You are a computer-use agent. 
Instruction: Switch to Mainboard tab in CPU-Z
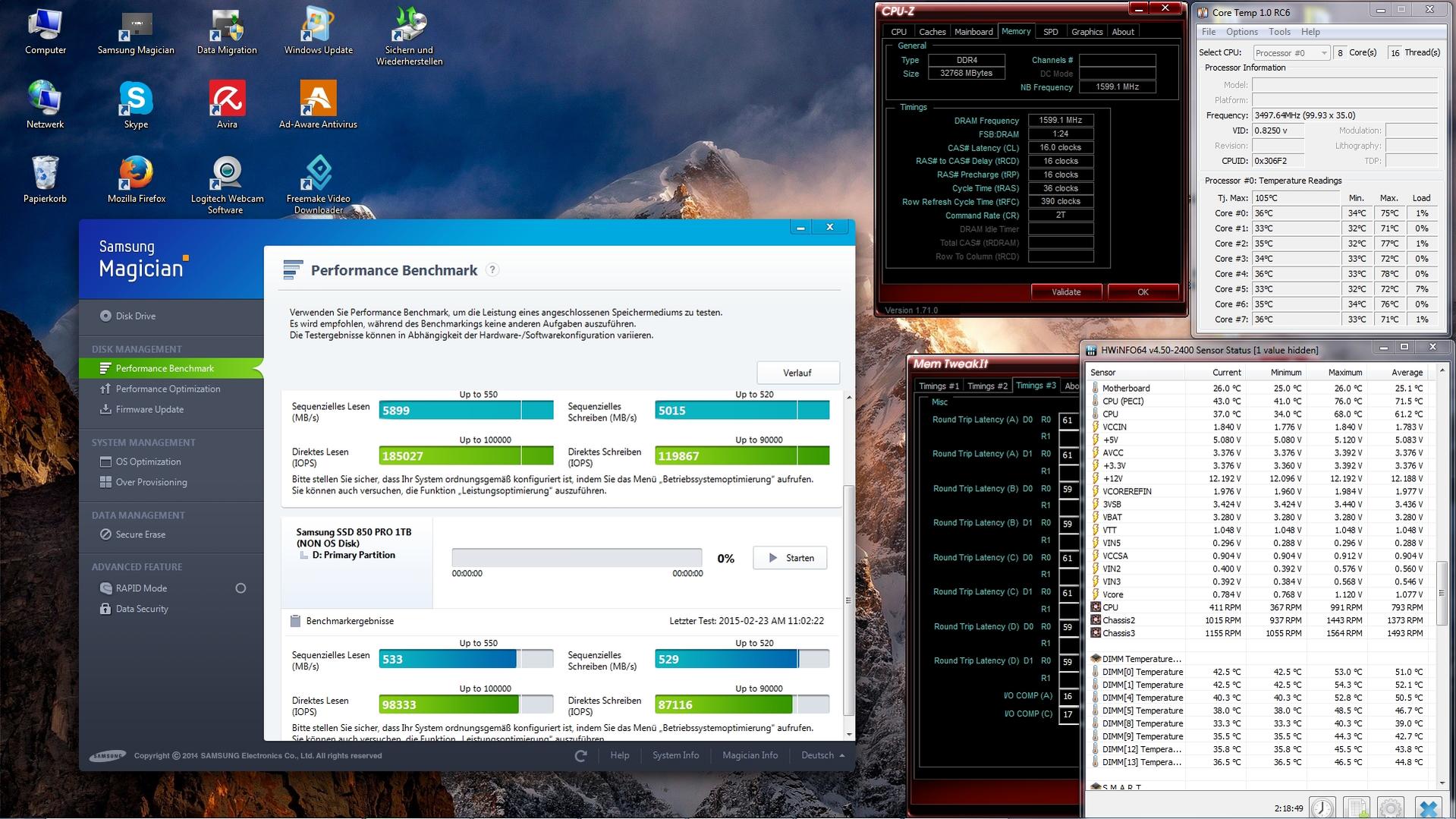point(973,32)
